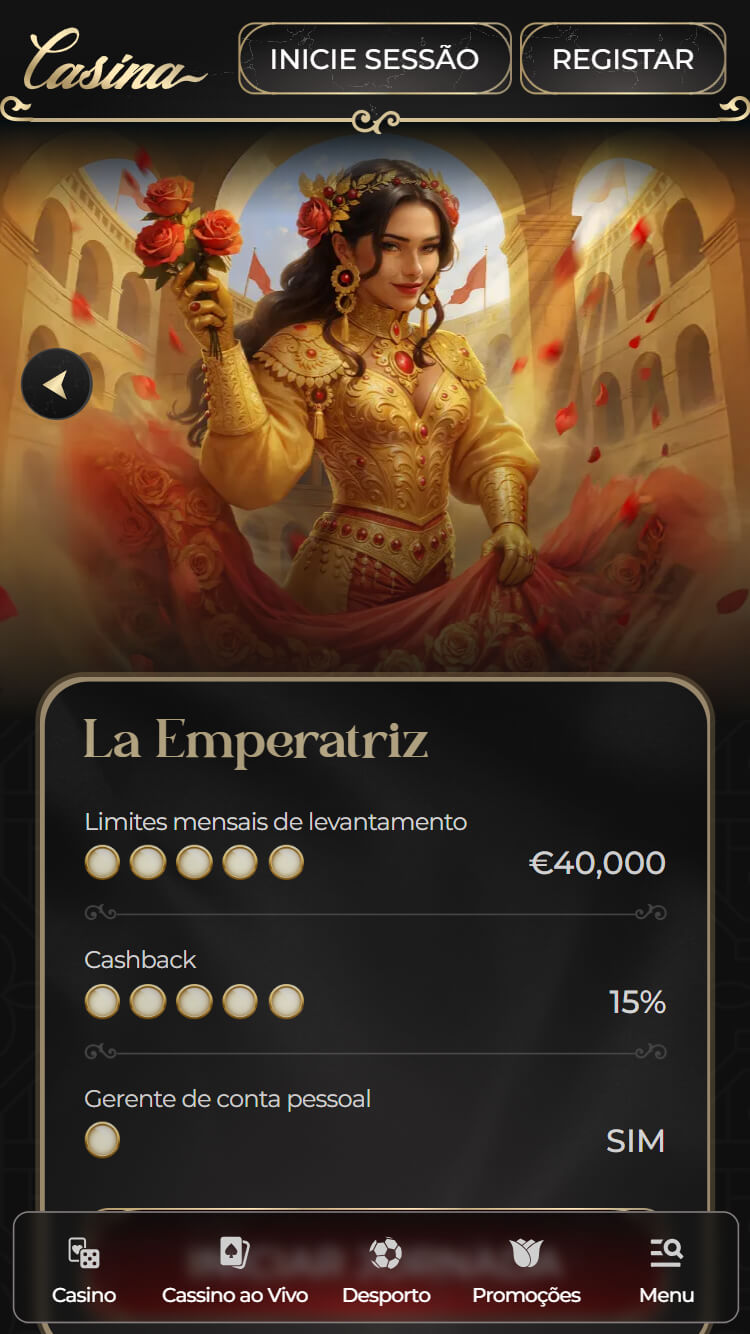Click the INICIE SESSÃO button

coord(375,59)
